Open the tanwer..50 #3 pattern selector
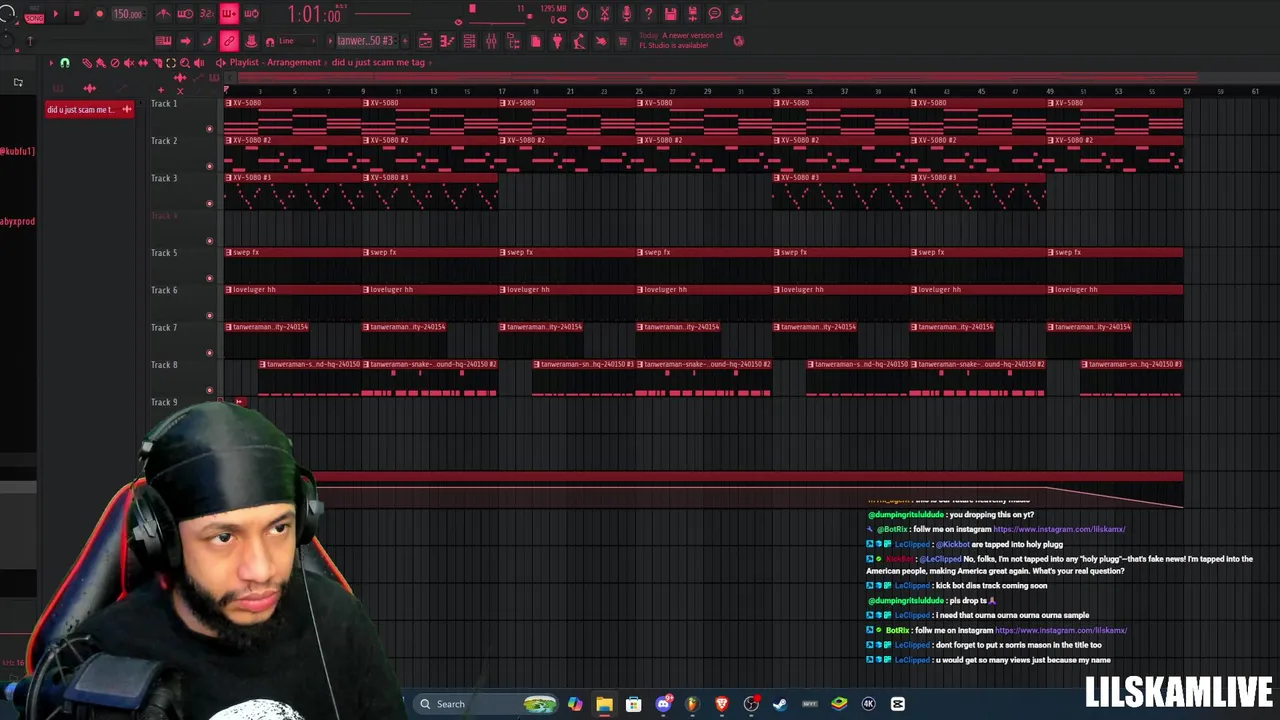 (x=365, y=41)
